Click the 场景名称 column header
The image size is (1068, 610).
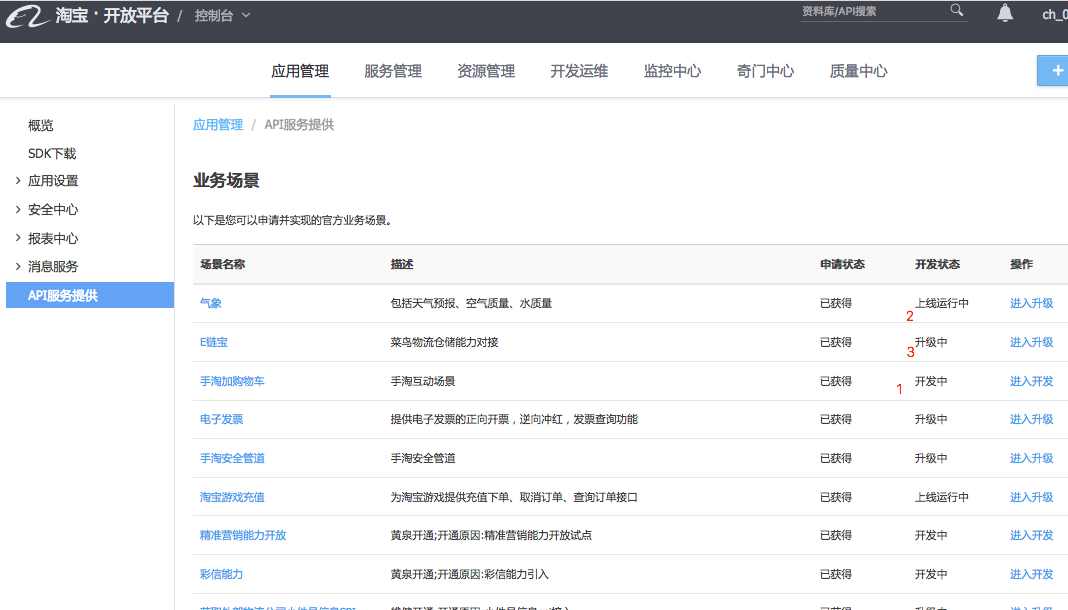coord(222,264)
